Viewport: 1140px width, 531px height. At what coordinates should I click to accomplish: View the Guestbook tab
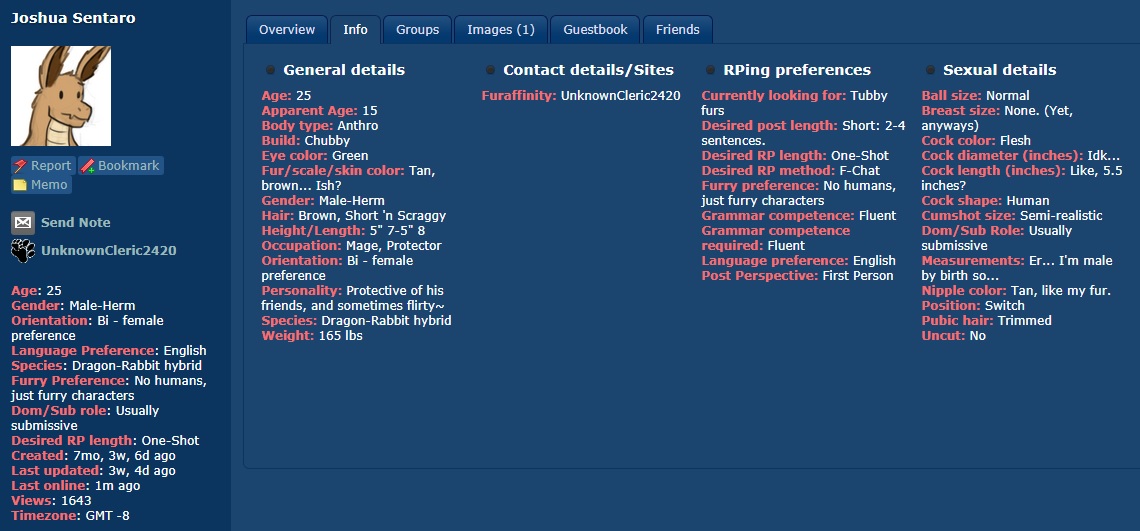click(595, 30)
